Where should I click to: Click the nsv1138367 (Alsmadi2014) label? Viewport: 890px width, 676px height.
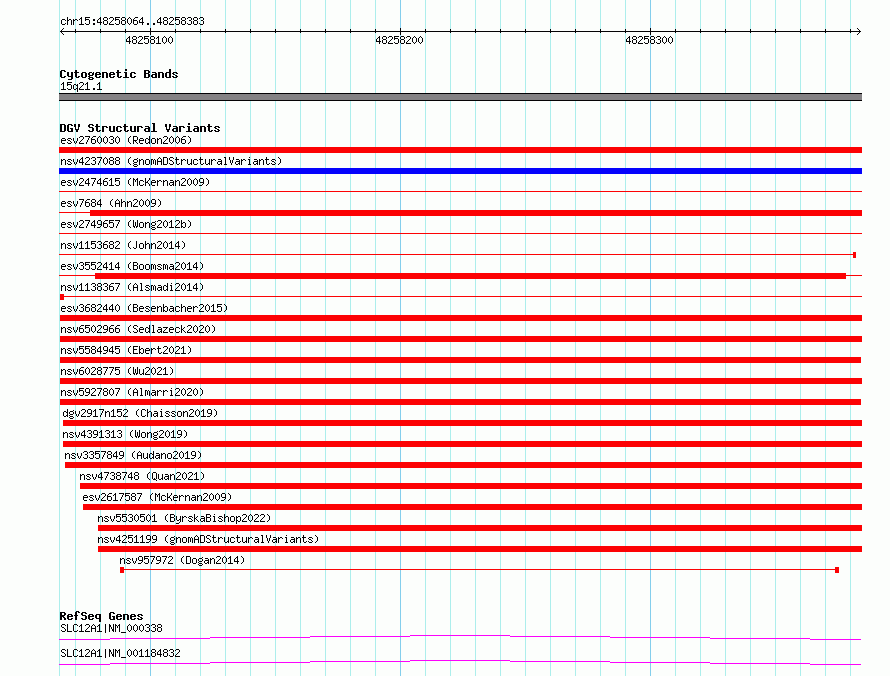pyautogui.click(x=132, y=287)
